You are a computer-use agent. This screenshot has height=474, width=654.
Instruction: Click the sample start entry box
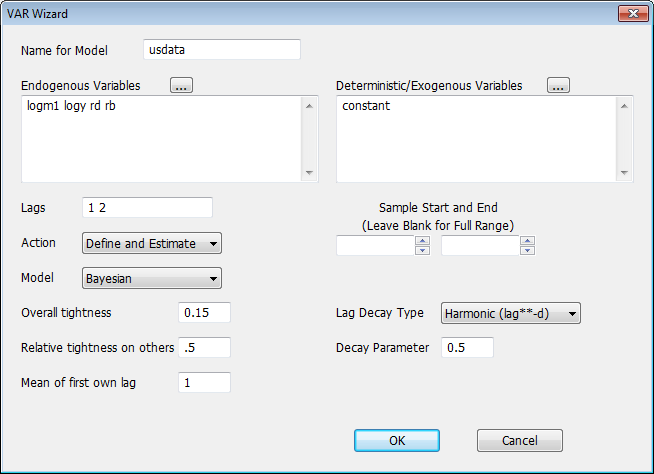pyautogui.click(x=375, y=246)
